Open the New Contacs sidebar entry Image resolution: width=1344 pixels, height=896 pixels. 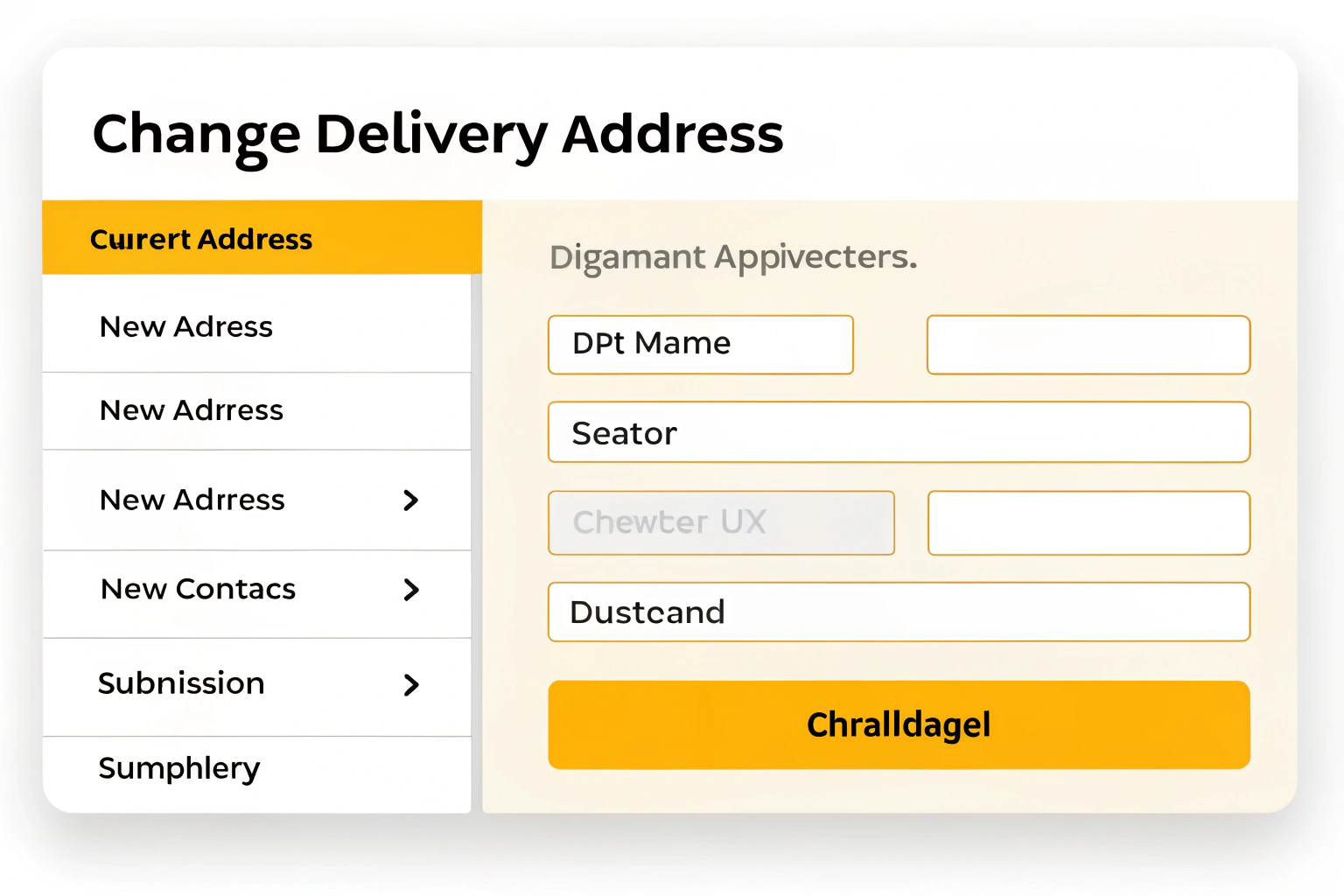[199, 590]
